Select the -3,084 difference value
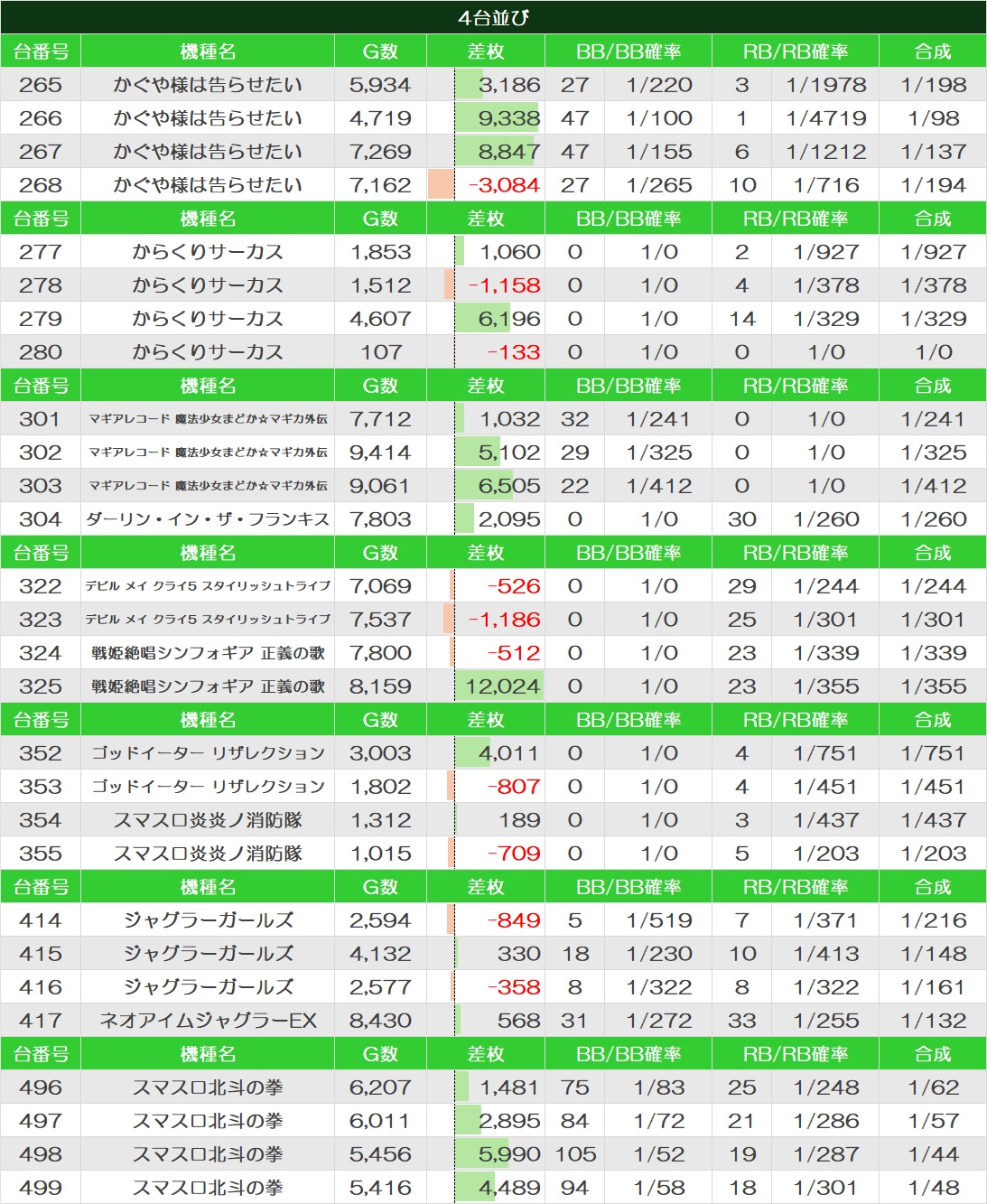Screen dimensions: 987x1204 505,185
